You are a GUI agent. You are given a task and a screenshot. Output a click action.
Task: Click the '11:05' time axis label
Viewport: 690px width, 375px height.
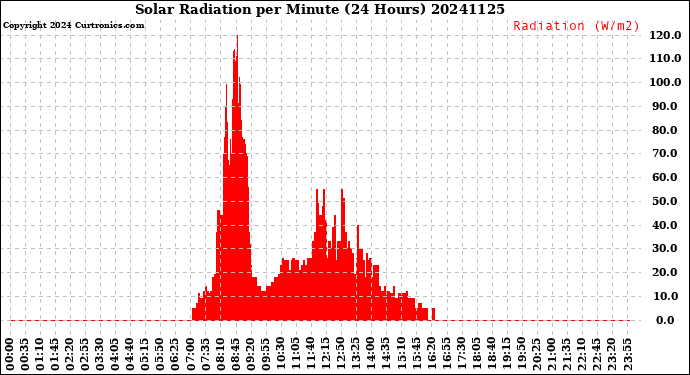pyautogui.click(x=296, y=355)
